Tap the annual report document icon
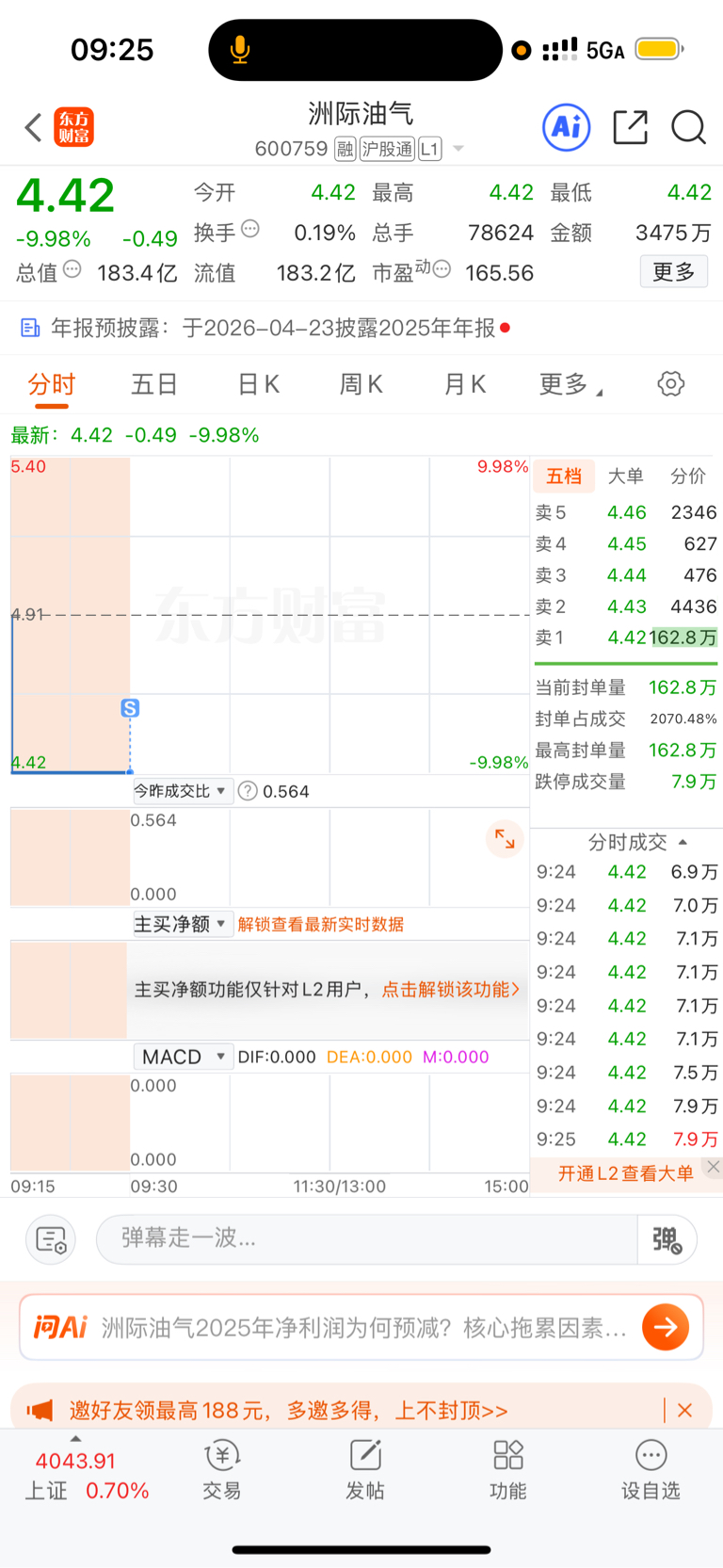Screen dimensions: 723x1568 tap(30, 328)
